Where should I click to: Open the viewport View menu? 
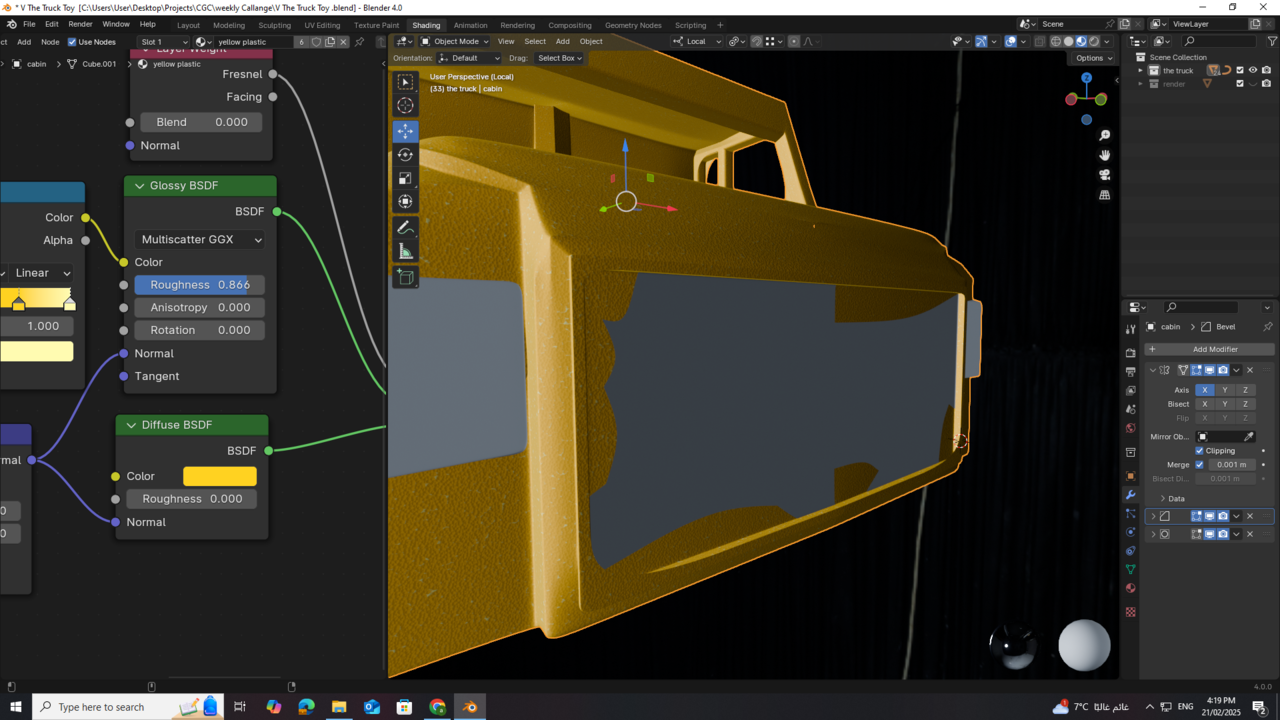coord(506,41)
